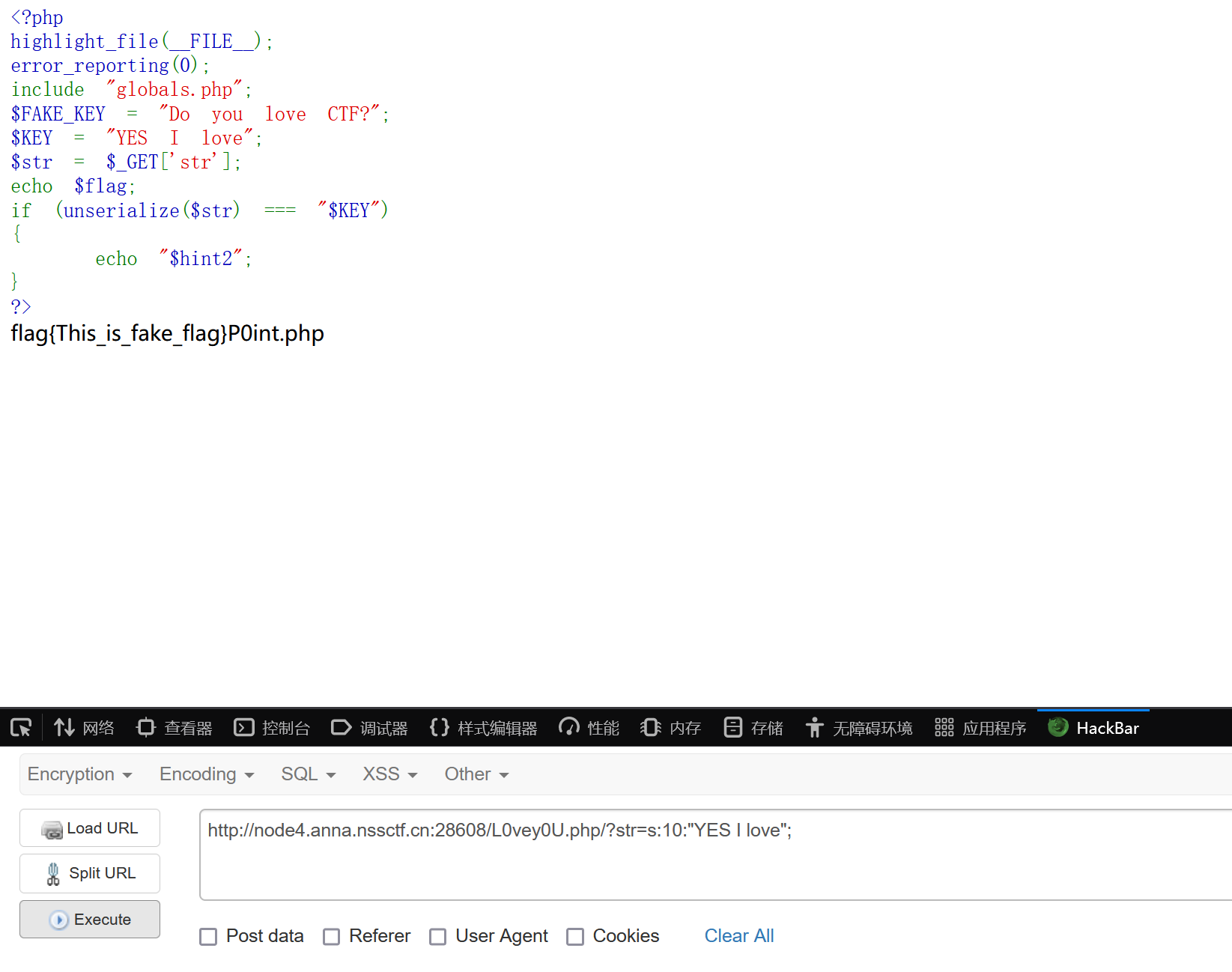
Task: Click inside the HackBar URL text field
Action: [x=711, y=854]
